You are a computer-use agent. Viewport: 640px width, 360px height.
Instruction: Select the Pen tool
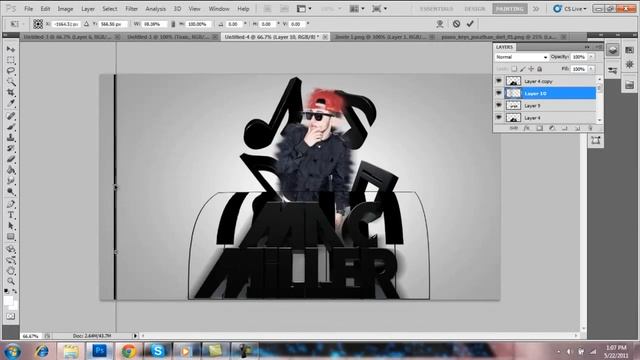(x=11, y=204)
